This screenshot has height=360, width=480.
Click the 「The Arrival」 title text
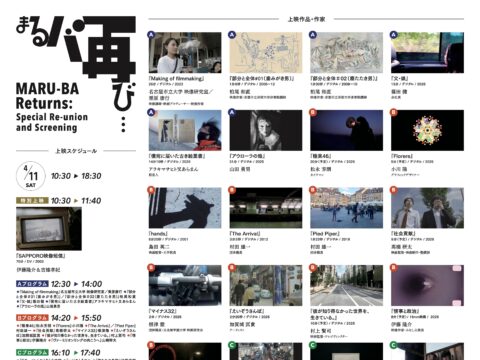[245, 234]
